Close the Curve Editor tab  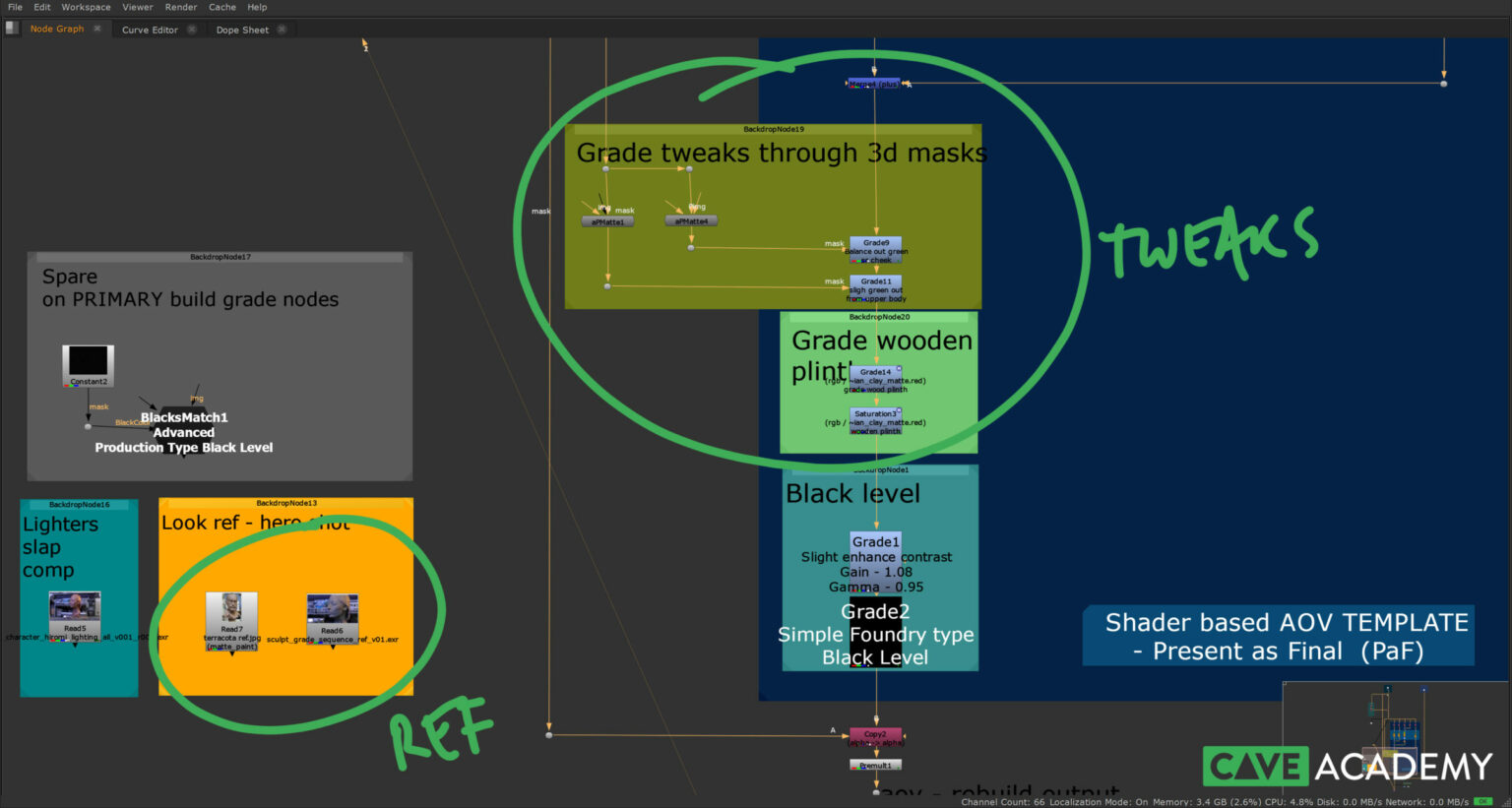[x=192, y=30]
